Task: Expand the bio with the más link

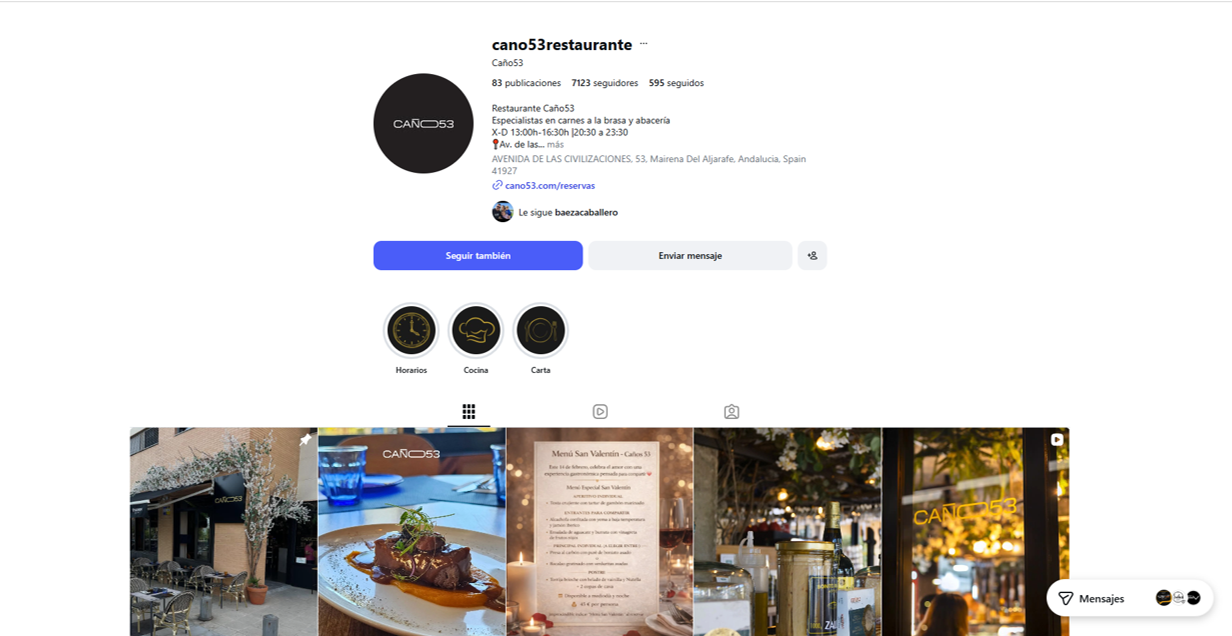Action: point(555,145)
